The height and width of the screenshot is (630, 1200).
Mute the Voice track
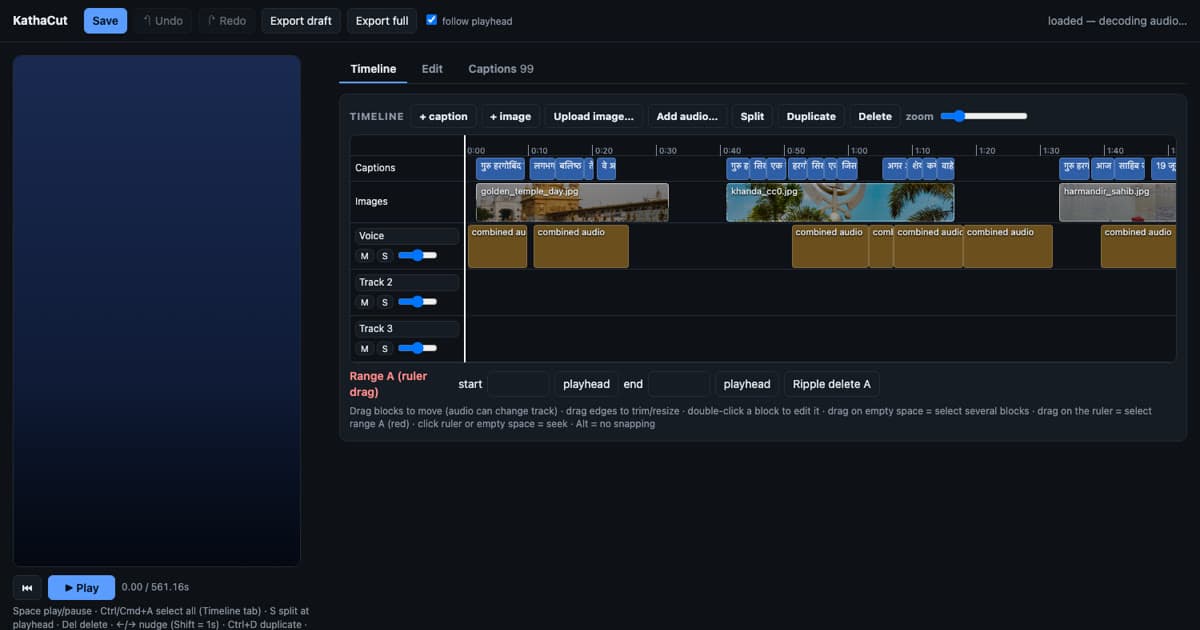tap(365, 256)
